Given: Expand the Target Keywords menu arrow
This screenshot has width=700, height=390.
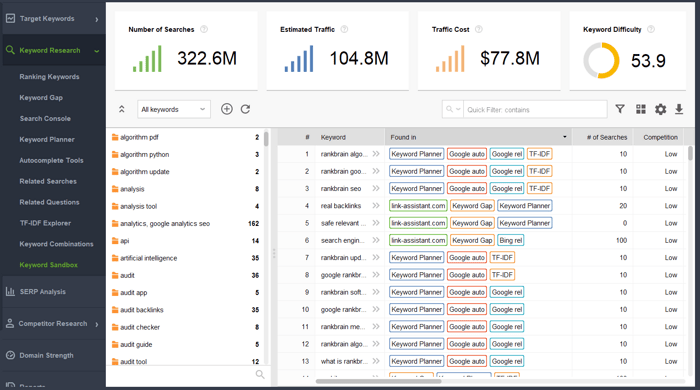Looking at the screenshot, I should point(97,19).
